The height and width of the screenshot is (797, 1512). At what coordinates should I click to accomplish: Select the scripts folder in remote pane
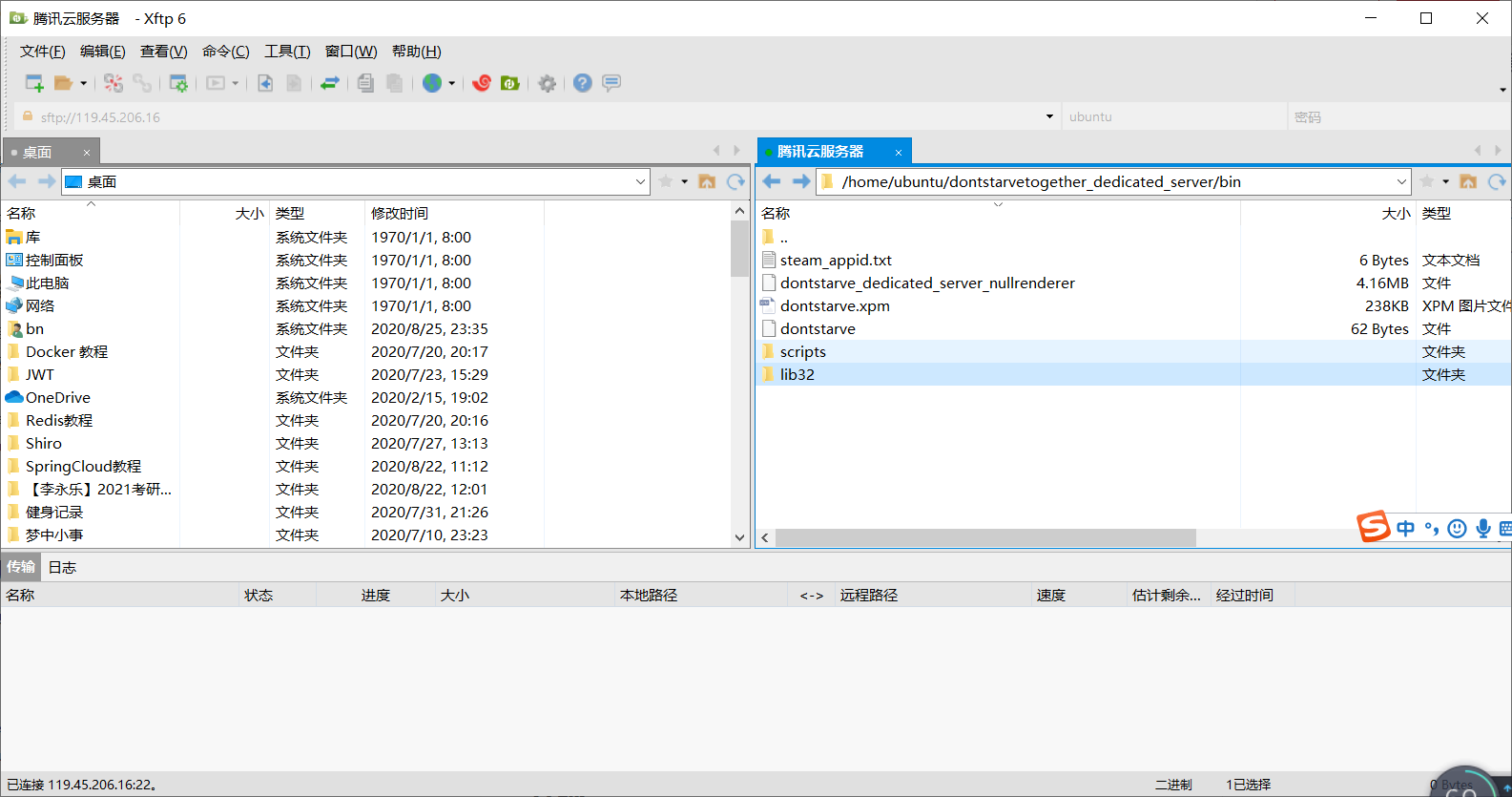pyautogui.click(x=803, y=351)
